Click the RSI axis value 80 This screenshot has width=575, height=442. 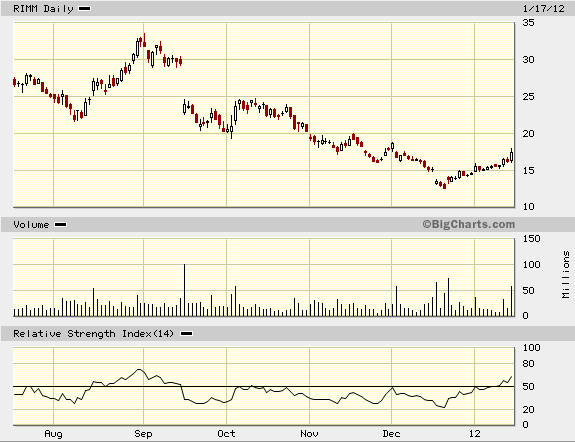click(528, 364)
